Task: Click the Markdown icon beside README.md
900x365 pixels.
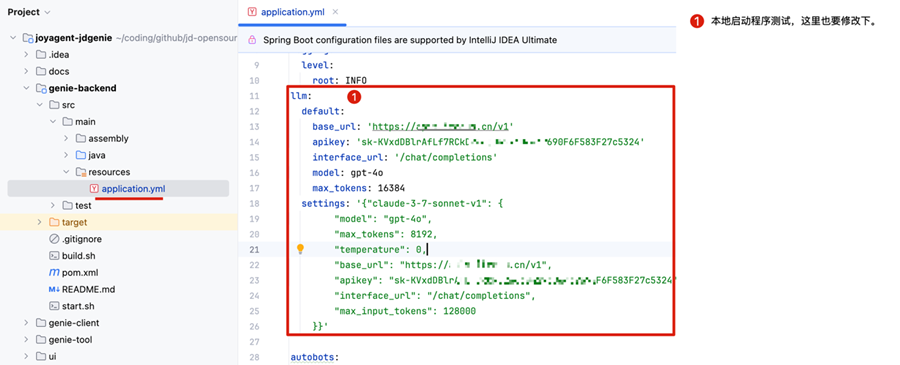Action: pos(54,289)
